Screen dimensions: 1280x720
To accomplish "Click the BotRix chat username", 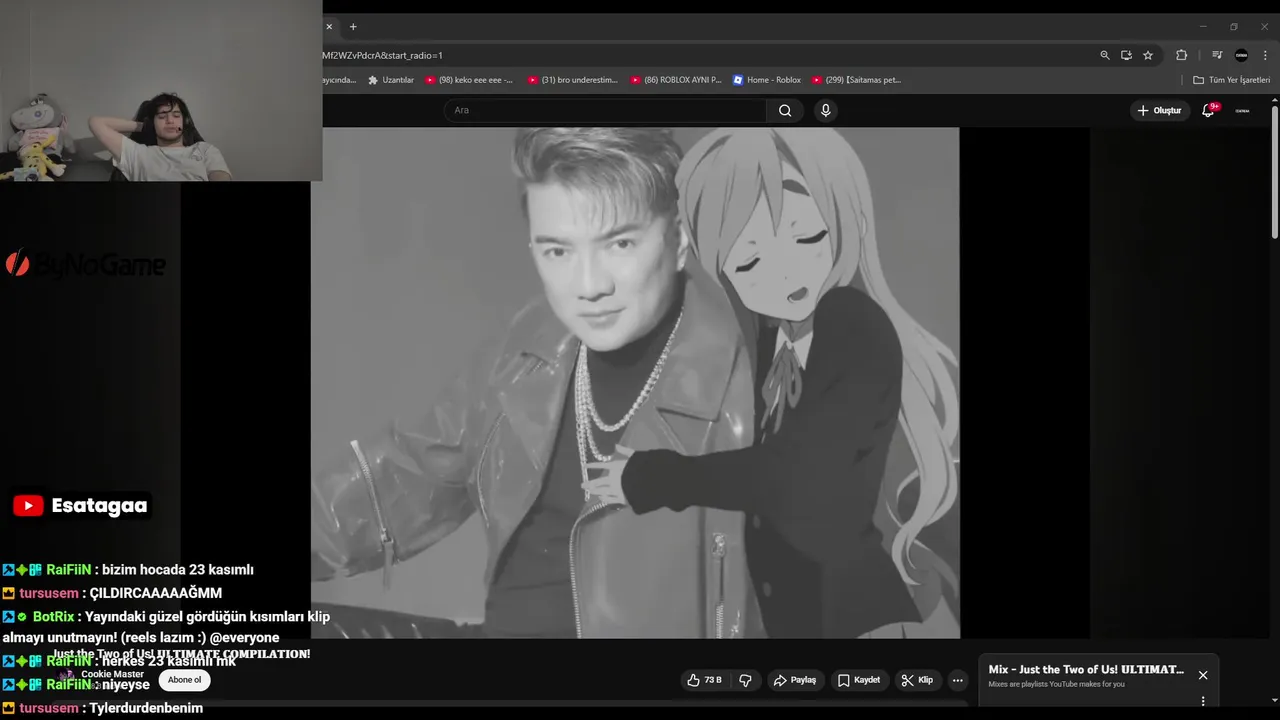I will [54, 617].
